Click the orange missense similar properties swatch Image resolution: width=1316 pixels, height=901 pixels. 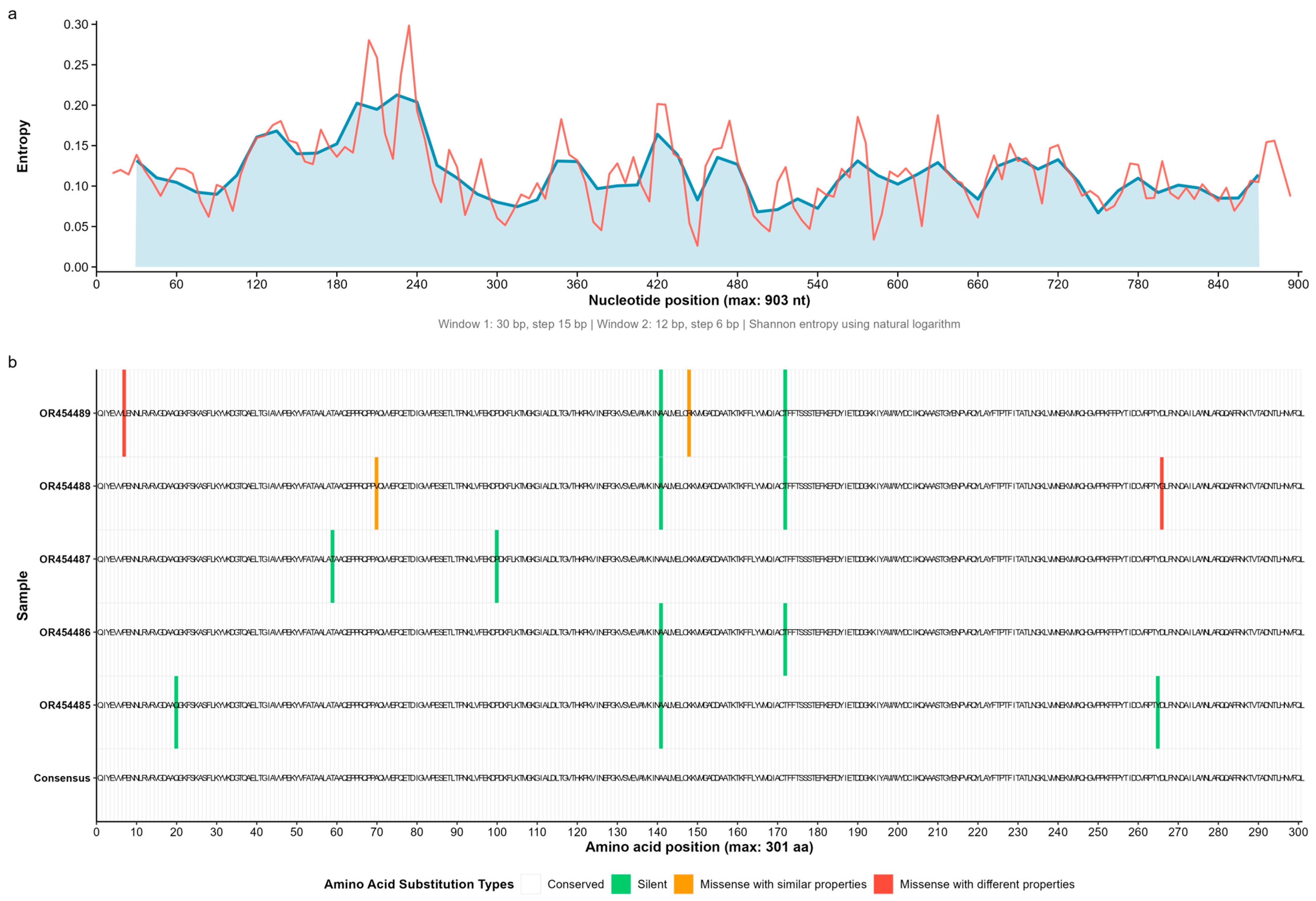683,884
